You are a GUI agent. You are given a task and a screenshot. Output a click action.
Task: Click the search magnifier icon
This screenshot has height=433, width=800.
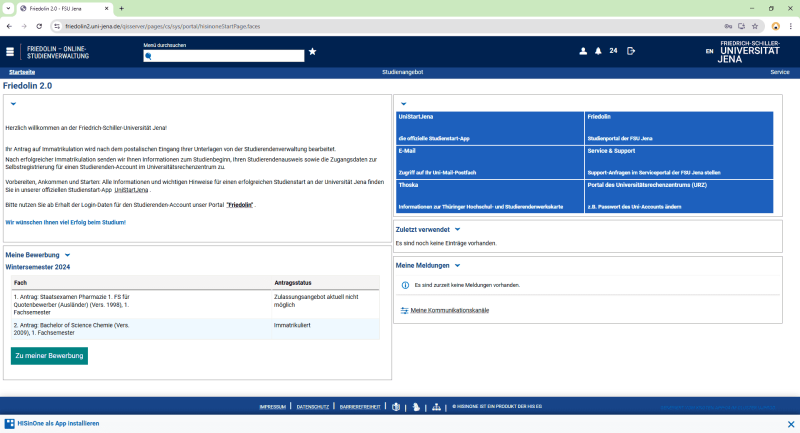(x=148, y=56)
